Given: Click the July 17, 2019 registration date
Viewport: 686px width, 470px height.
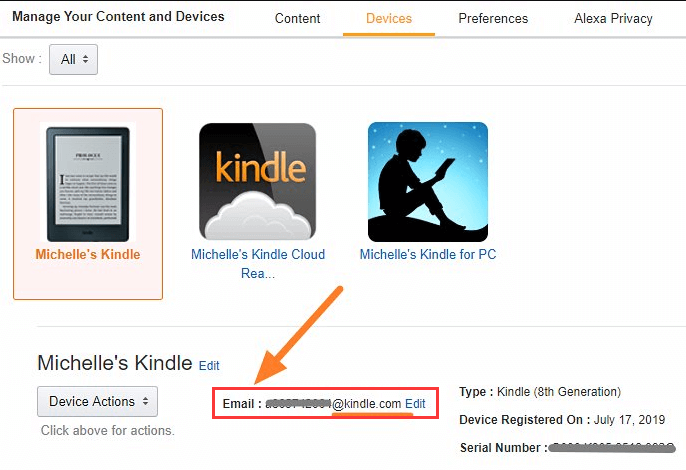Looking at the screenshot, I should point(629,420).
